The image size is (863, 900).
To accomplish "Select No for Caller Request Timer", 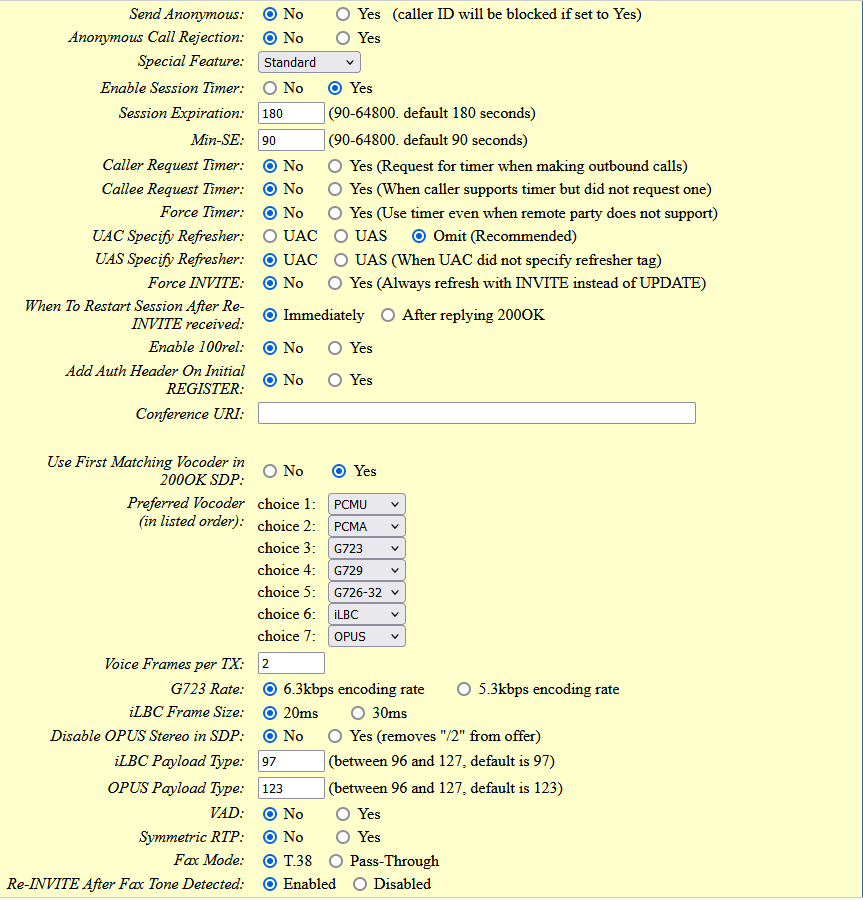I will coord(270,166).
